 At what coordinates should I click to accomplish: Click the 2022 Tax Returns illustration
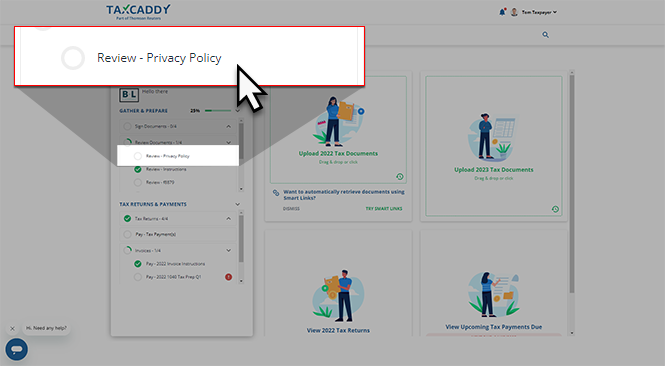pyautogui.click(x=338, y=296)
